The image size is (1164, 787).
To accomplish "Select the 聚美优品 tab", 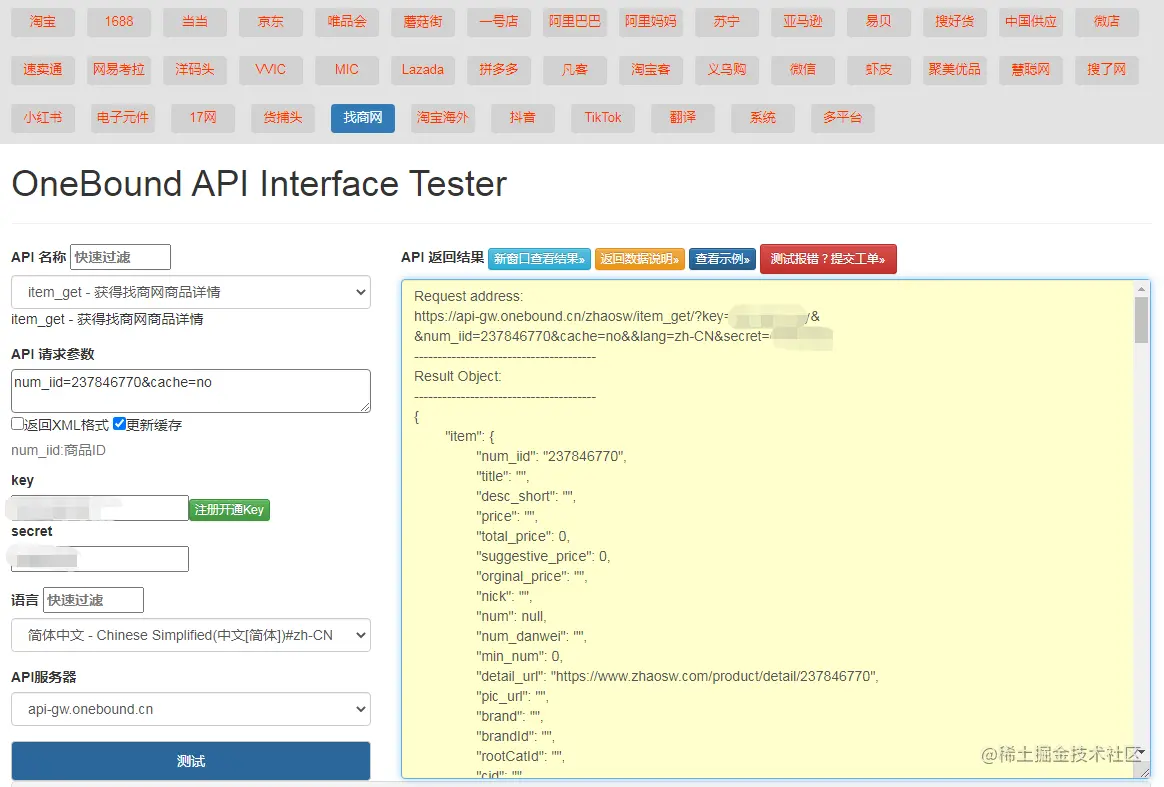I will pyautogui.click(x=955, y=70).
